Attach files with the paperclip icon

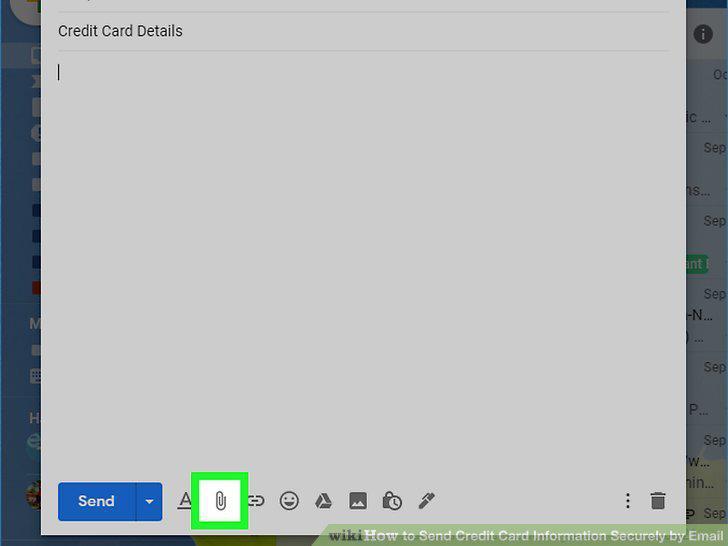pyautogui.click(x=220, y=501)
